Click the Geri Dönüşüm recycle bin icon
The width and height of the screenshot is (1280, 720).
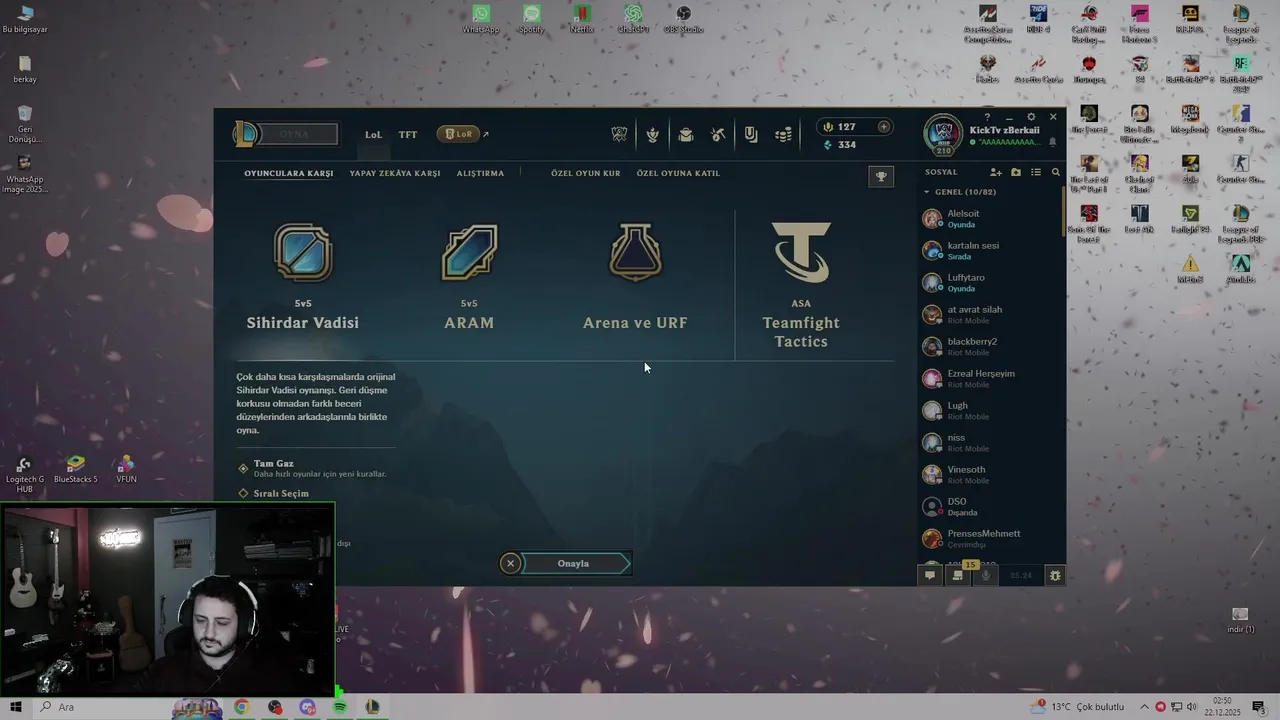click(x=25, y=123)
